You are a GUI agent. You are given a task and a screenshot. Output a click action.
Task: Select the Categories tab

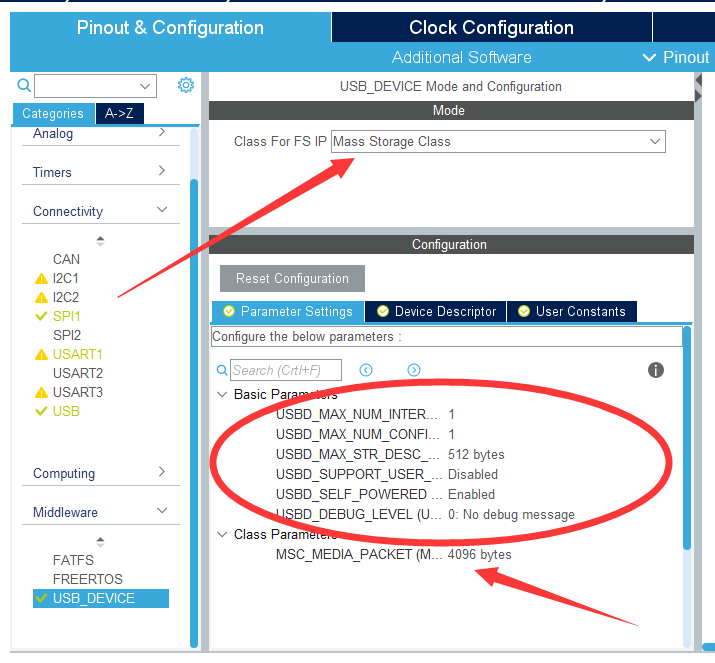53,113
